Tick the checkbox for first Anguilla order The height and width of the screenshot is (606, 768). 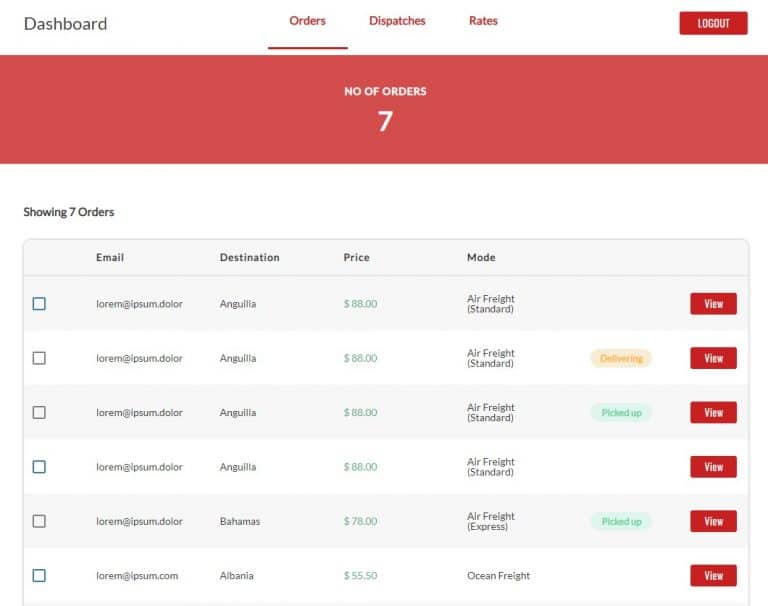point(39,304)
